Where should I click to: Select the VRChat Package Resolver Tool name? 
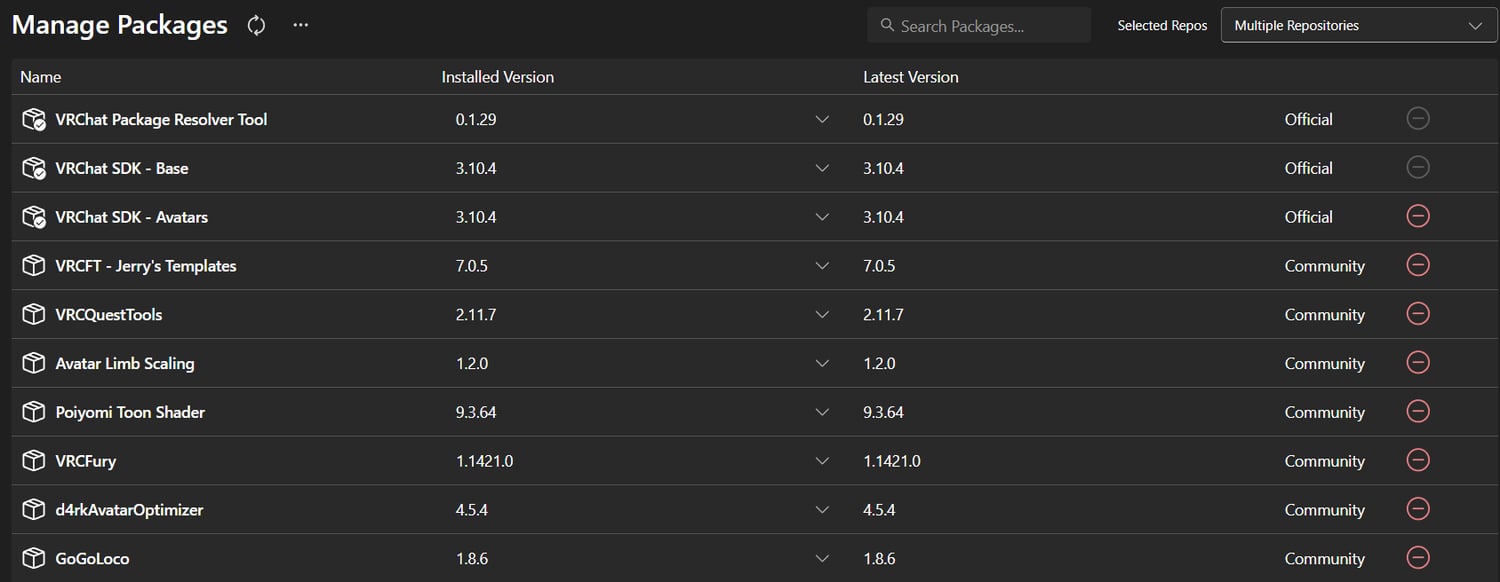(162, 119)
